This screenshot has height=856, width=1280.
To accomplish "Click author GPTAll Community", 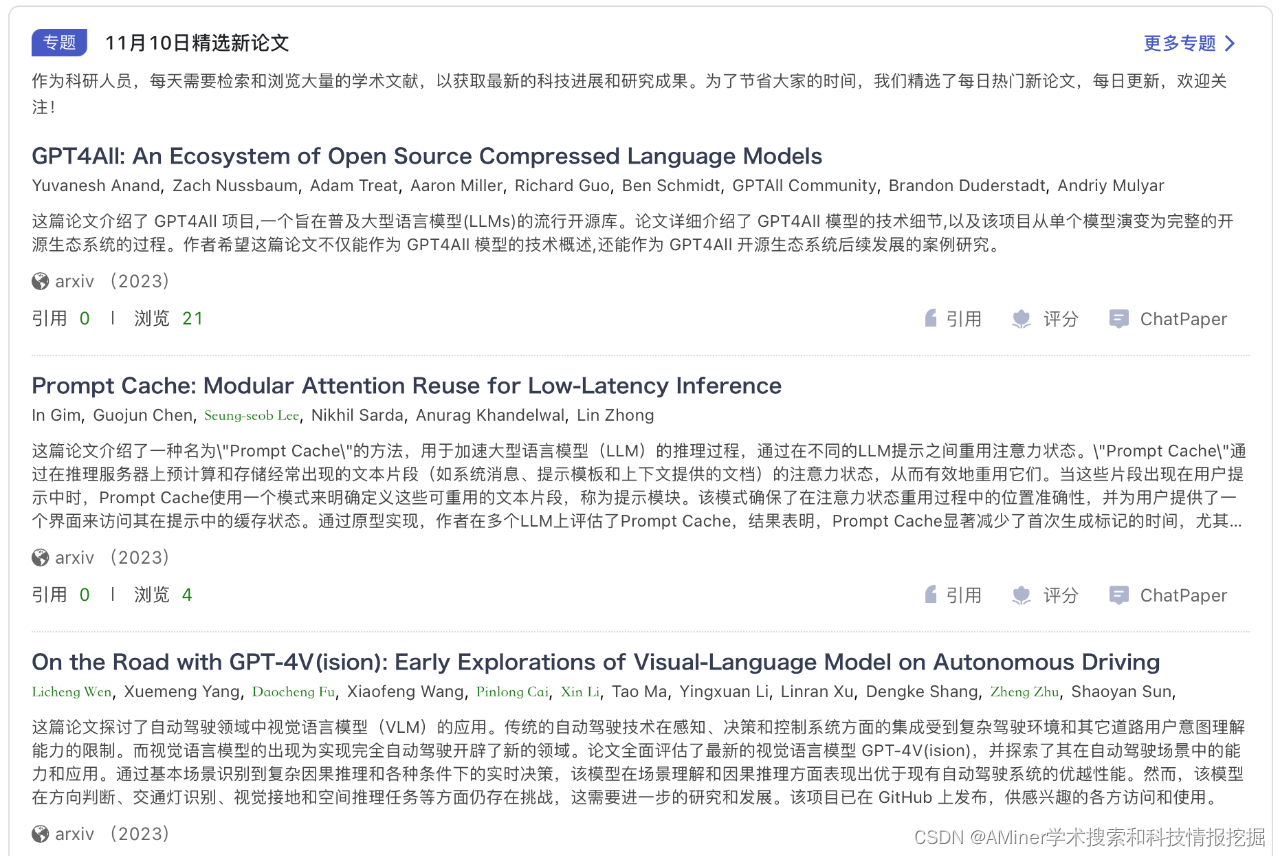I will (804, 185).
